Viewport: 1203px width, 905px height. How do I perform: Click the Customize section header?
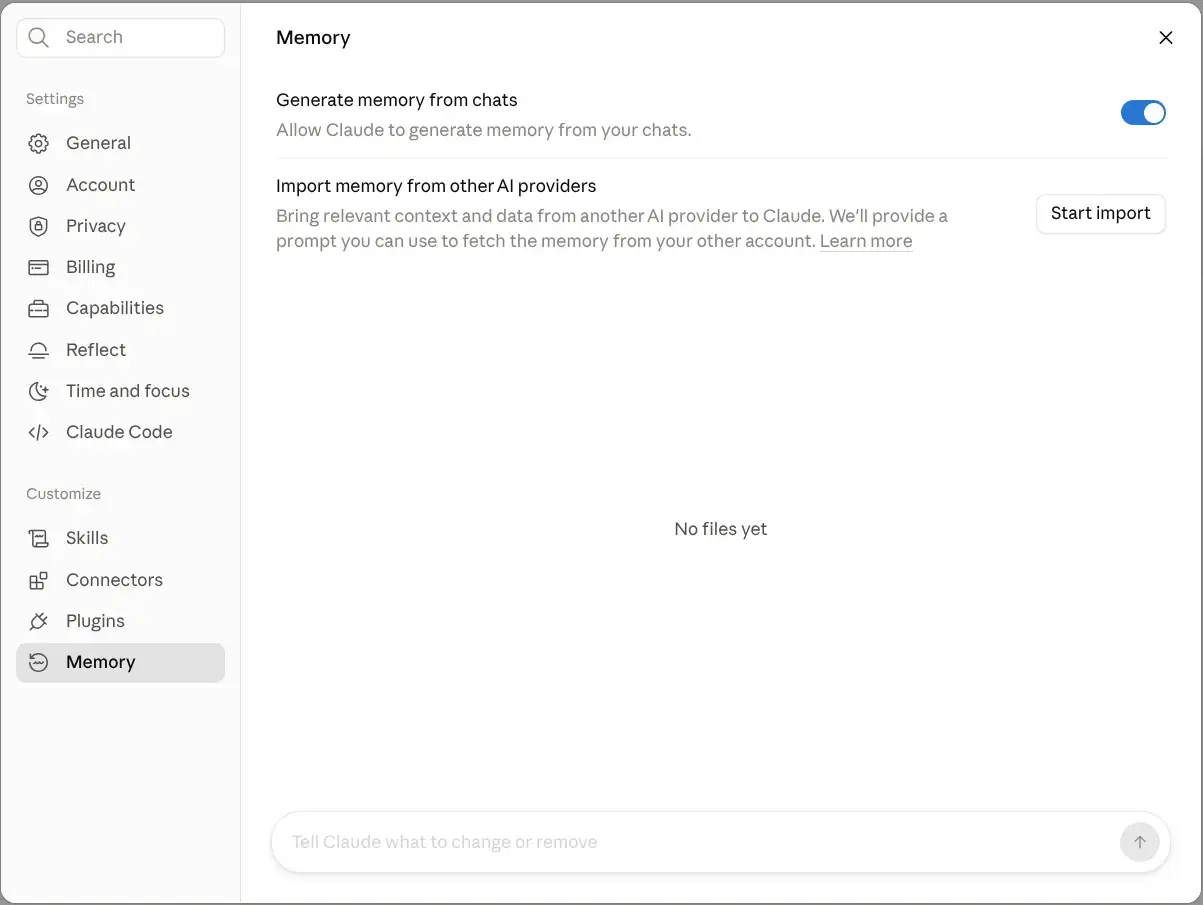pos(63,494)
